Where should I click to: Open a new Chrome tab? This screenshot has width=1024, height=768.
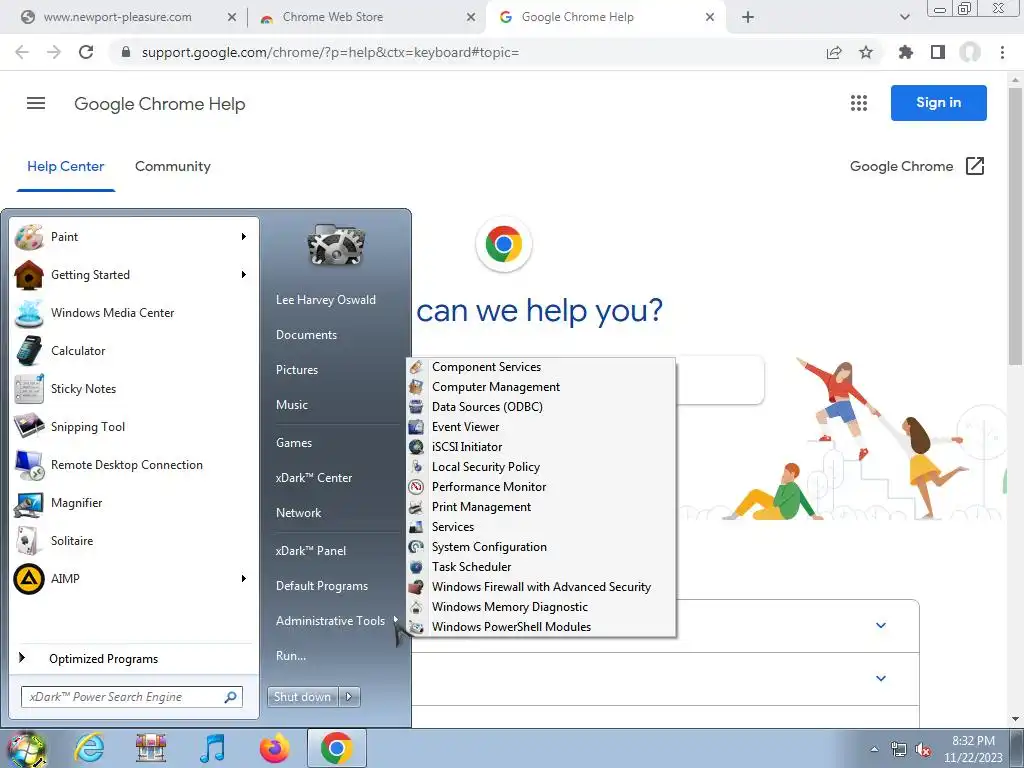click(748, 17)
